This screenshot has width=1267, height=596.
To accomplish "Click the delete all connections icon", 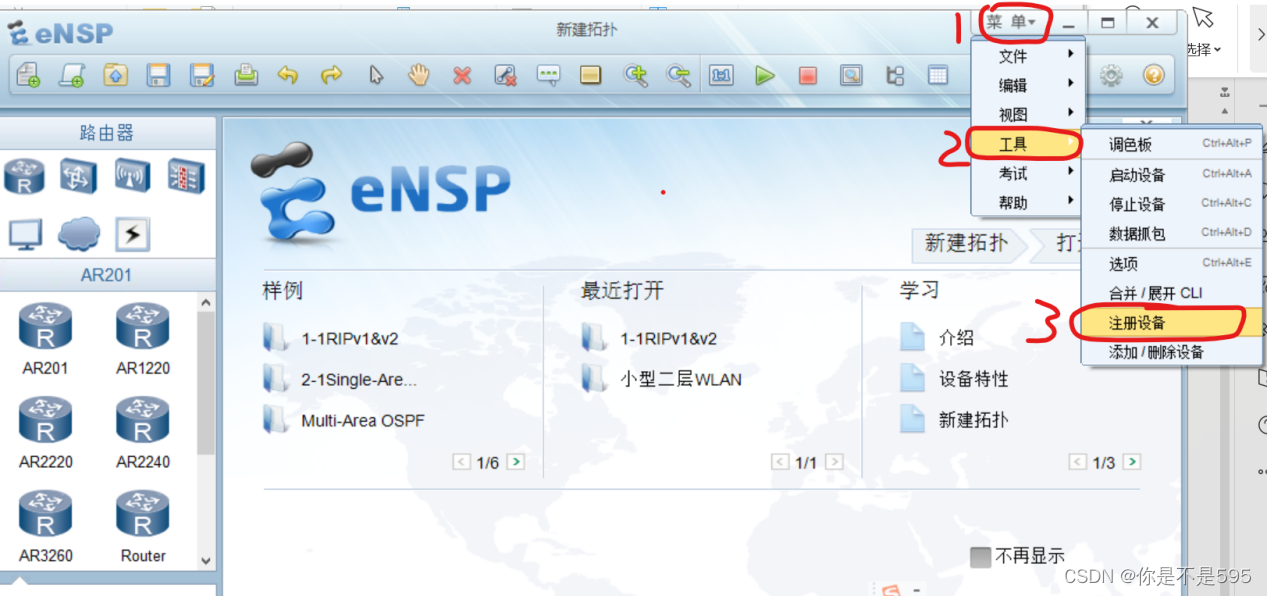I will 505,75.
